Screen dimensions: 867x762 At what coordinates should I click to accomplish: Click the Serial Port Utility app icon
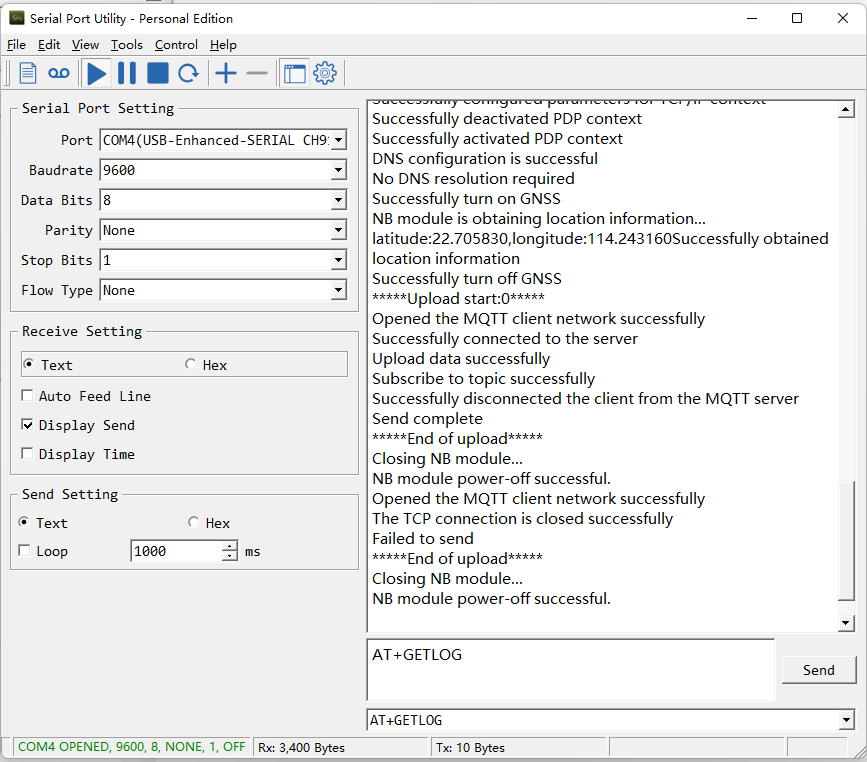click(x=17, y=18)
